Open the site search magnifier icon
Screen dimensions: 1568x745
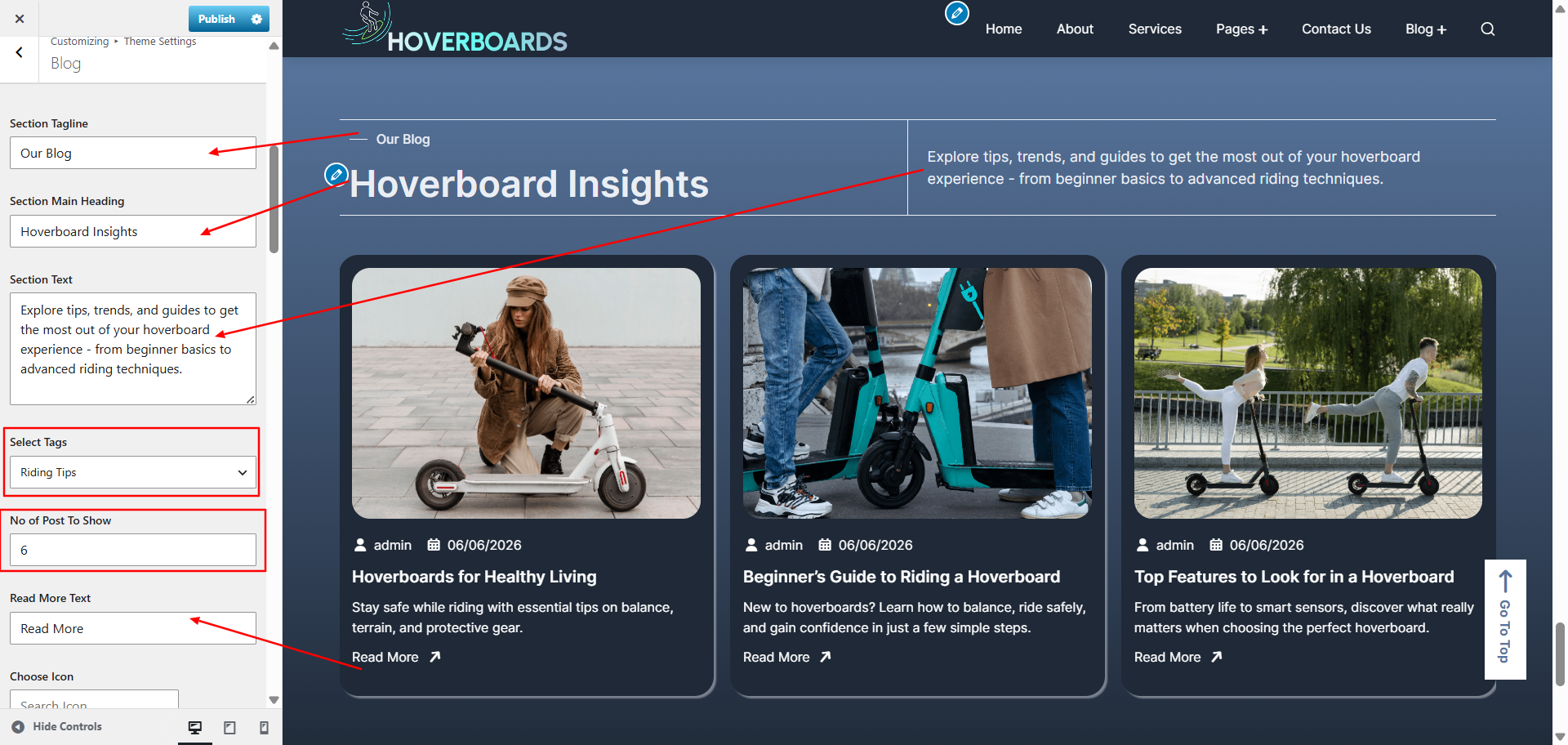(x=1487, y=29)
